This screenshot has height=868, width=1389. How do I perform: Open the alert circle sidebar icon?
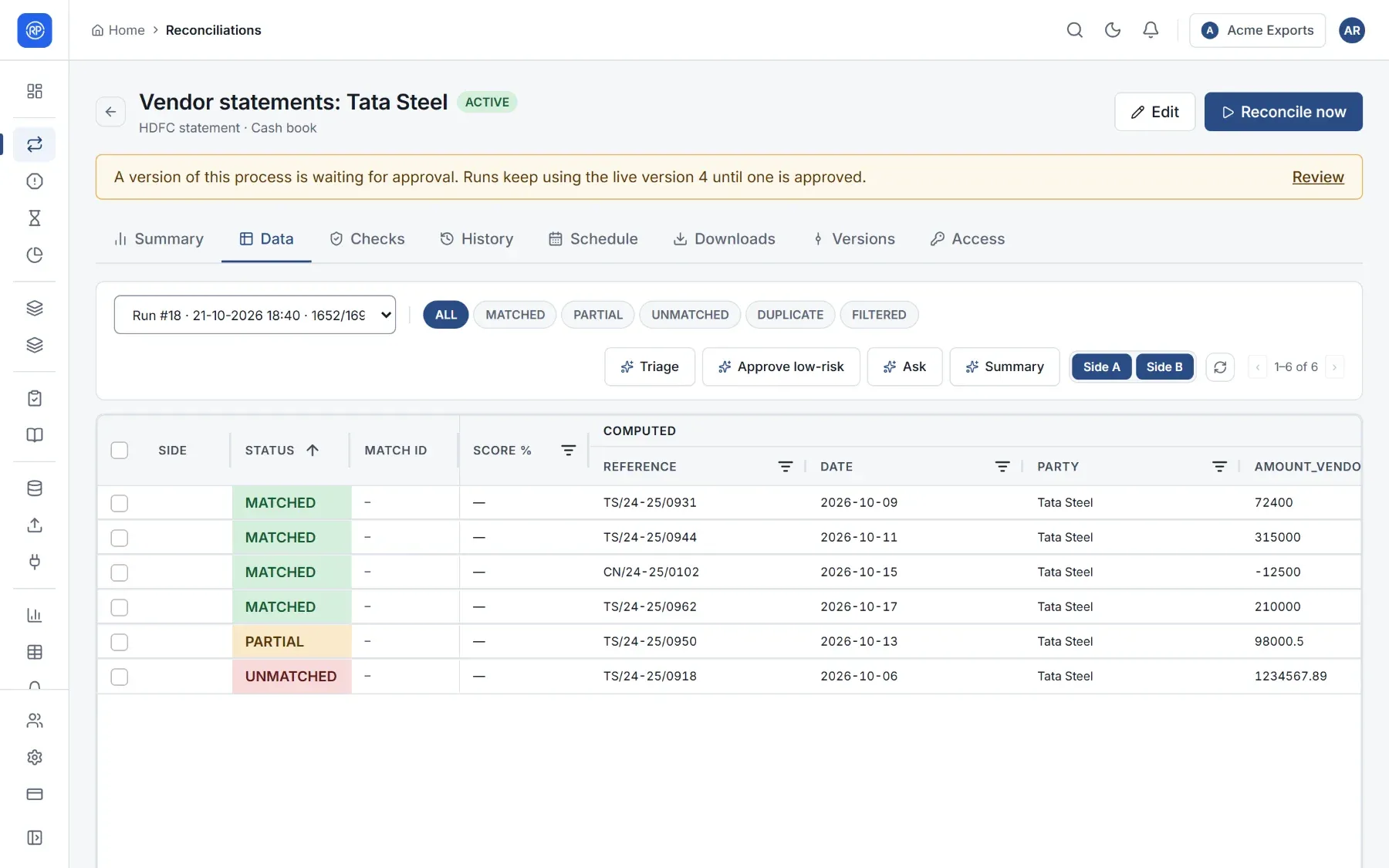[x=35, y=181]
